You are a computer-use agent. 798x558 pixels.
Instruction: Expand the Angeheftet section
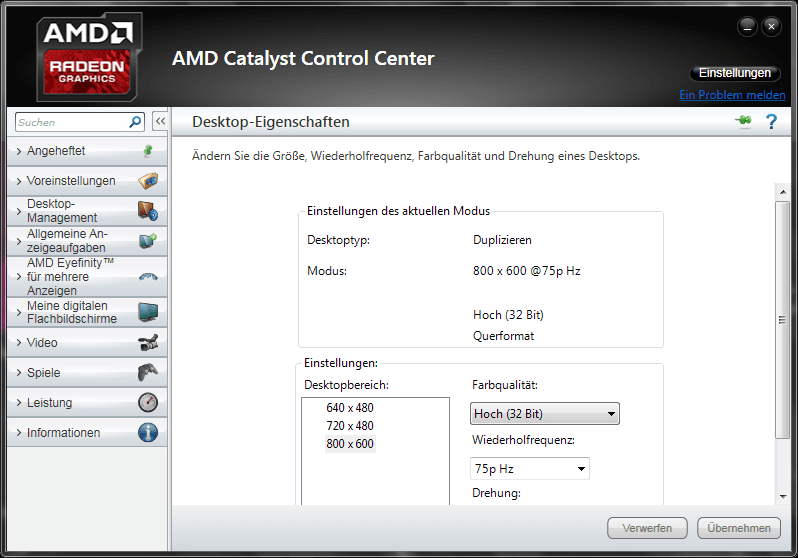point(87,151)
